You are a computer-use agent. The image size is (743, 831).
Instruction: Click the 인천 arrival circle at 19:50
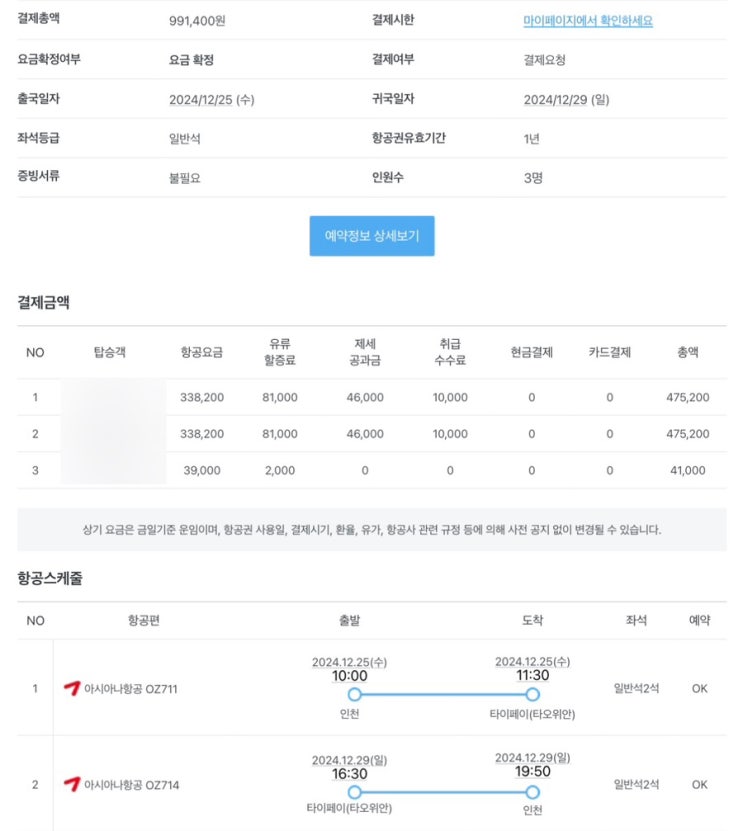533,792
